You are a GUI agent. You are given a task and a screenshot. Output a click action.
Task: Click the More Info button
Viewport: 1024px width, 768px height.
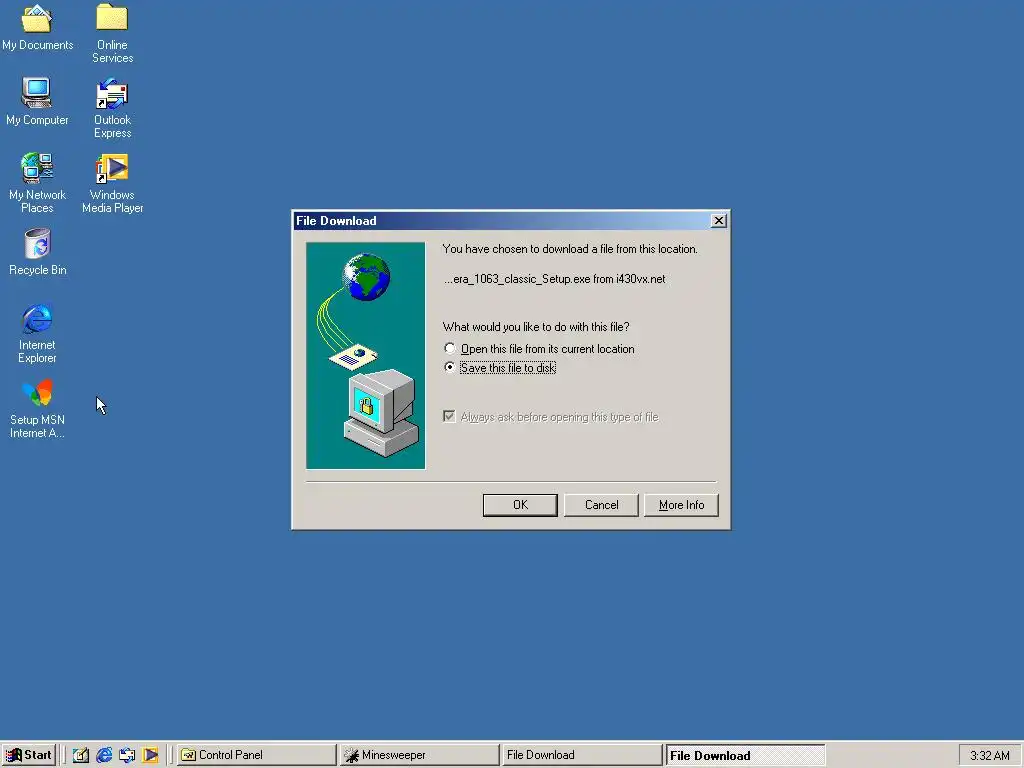(681, 505)
